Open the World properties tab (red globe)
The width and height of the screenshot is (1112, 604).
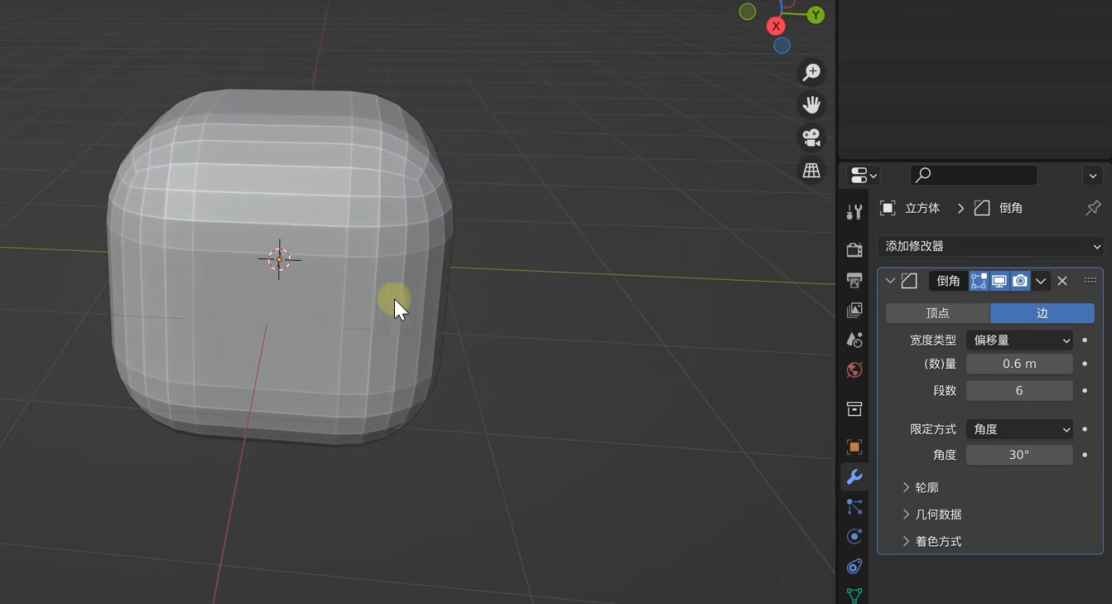[855, 370]
